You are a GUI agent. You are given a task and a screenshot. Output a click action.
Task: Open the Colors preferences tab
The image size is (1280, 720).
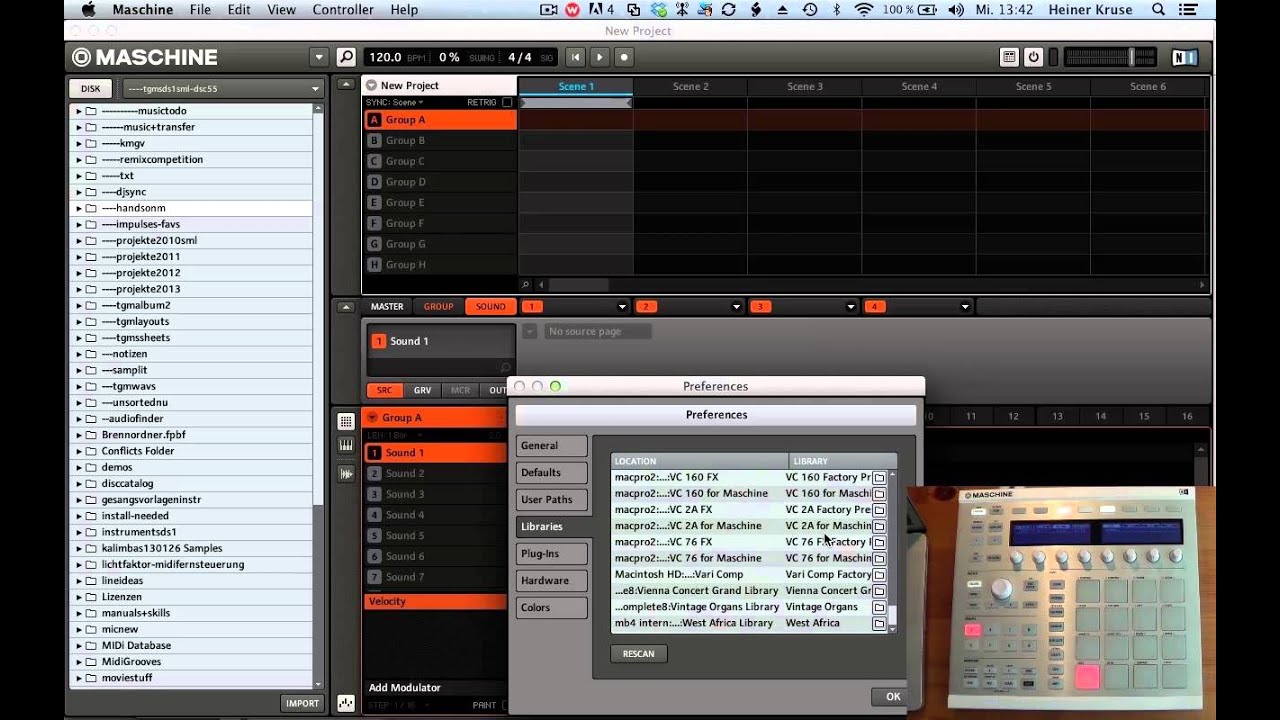pos(551,608)
